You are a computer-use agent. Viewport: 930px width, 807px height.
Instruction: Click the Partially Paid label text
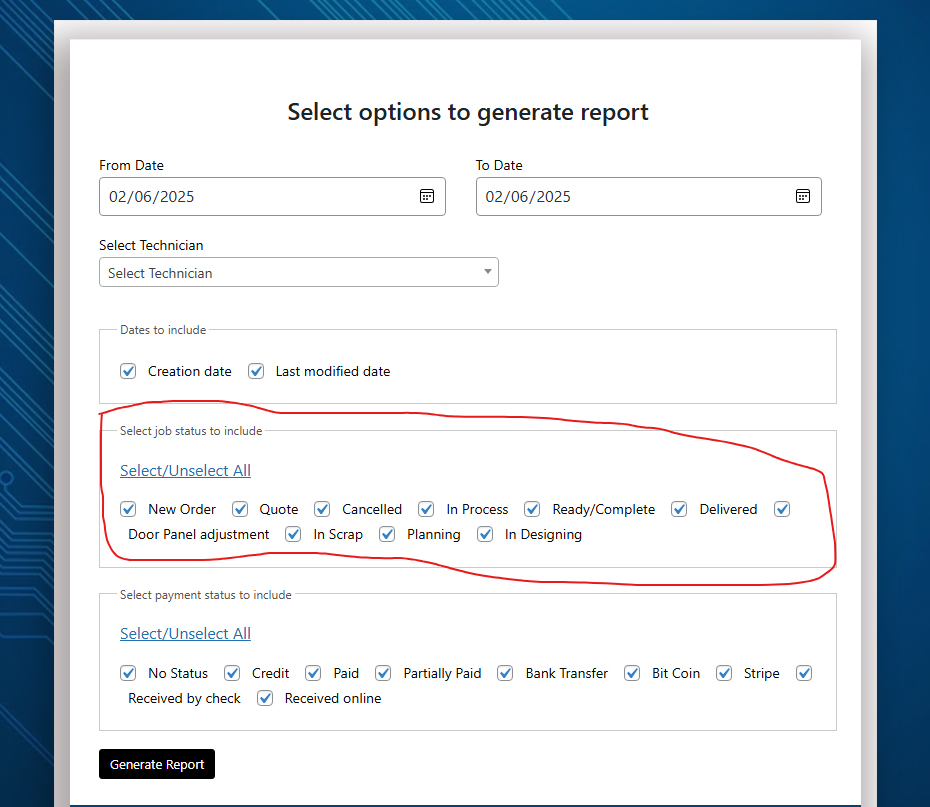click(442, 674)
